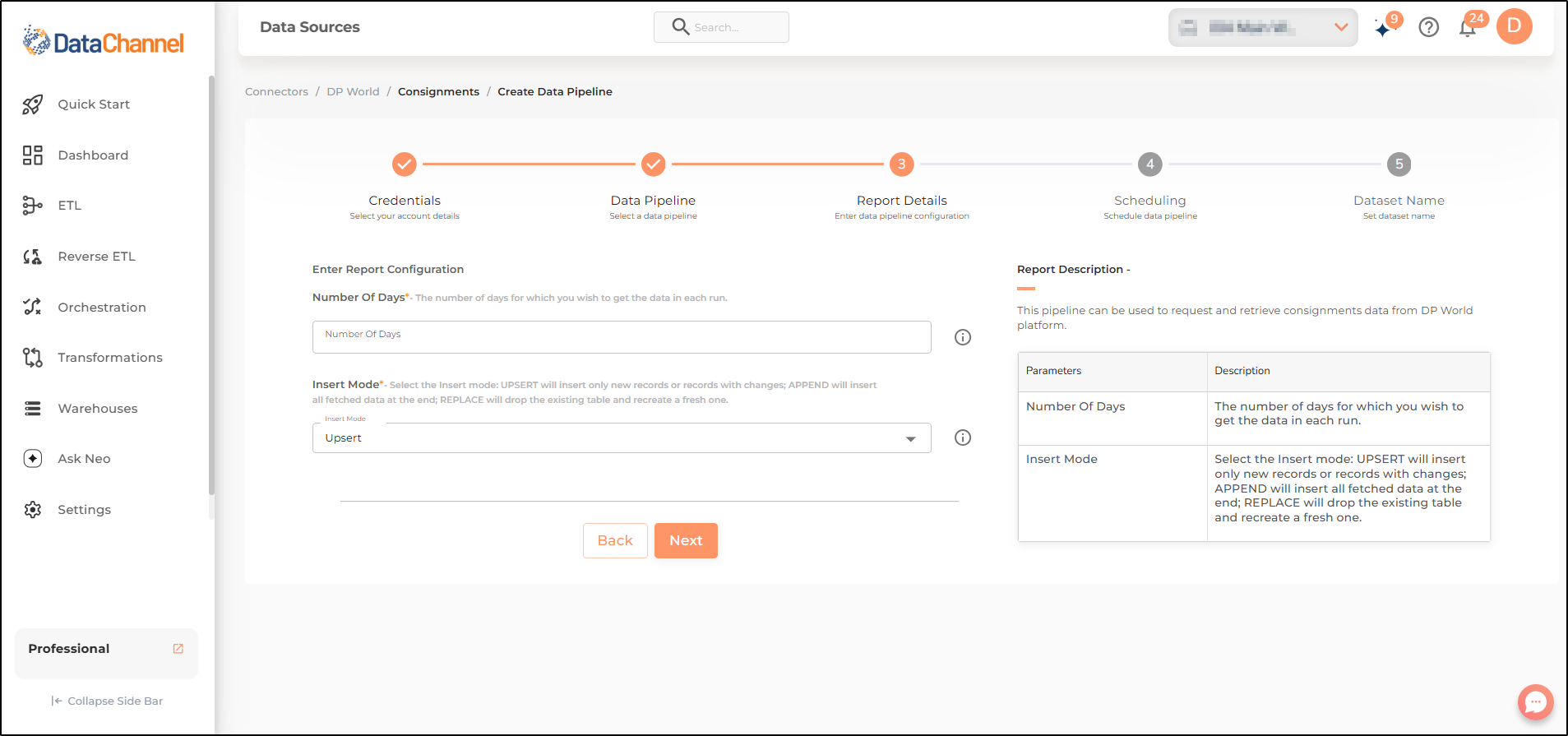
Task: Click the Dashboard grid icon
Action: click(33, 155)
